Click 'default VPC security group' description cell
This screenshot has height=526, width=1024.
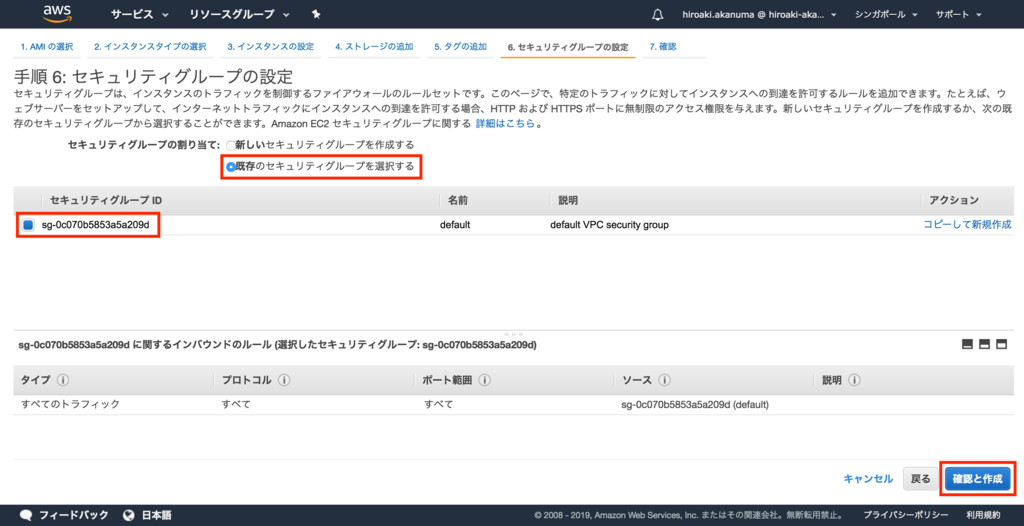point(609,225)
